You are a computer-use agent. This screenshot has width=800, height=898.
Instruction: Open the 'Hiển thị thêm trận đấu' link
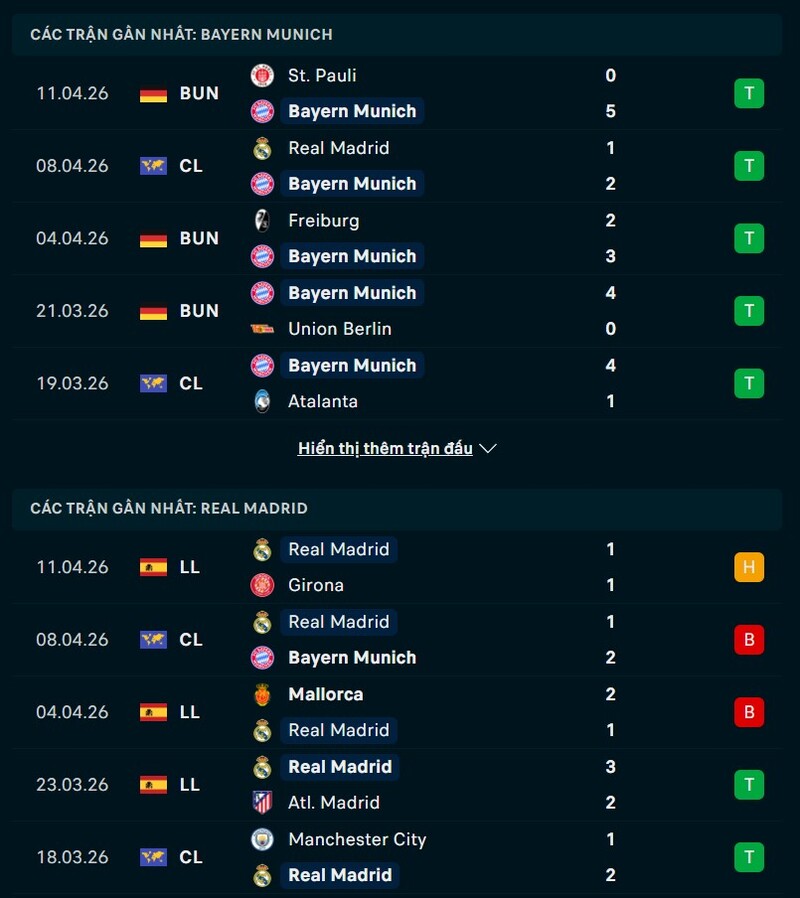click(385, 449)
